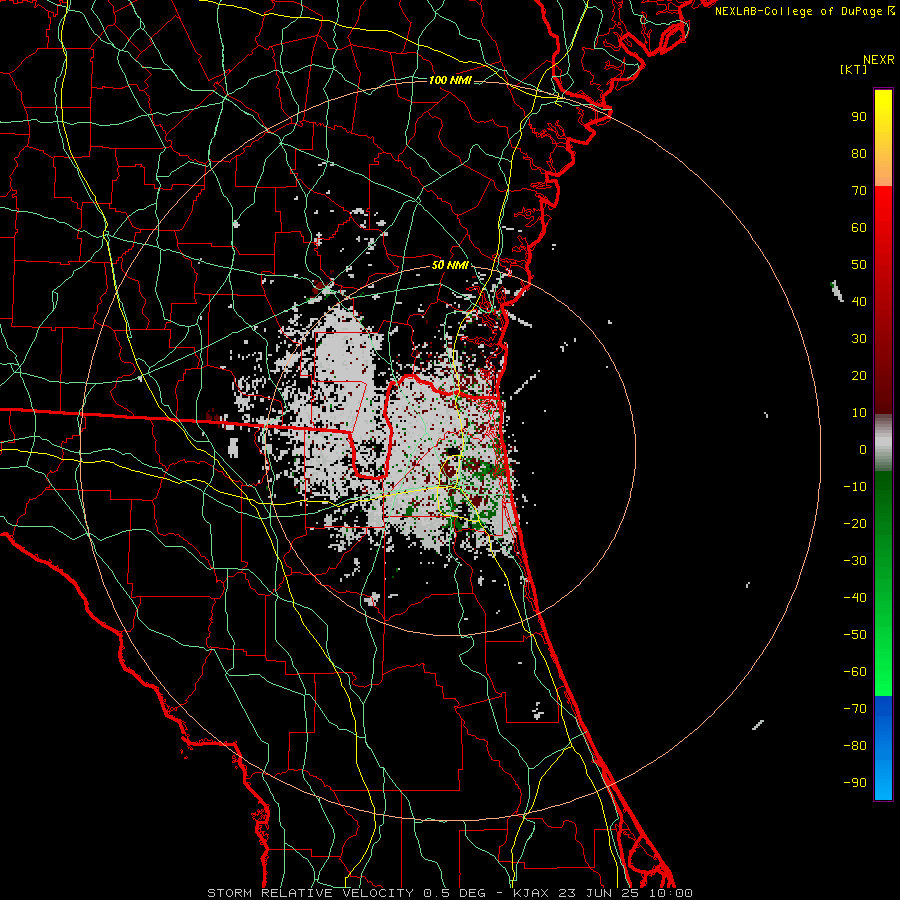Click the 100 NMI range ring label
The image size is (900, 900).
pos(450,80)
